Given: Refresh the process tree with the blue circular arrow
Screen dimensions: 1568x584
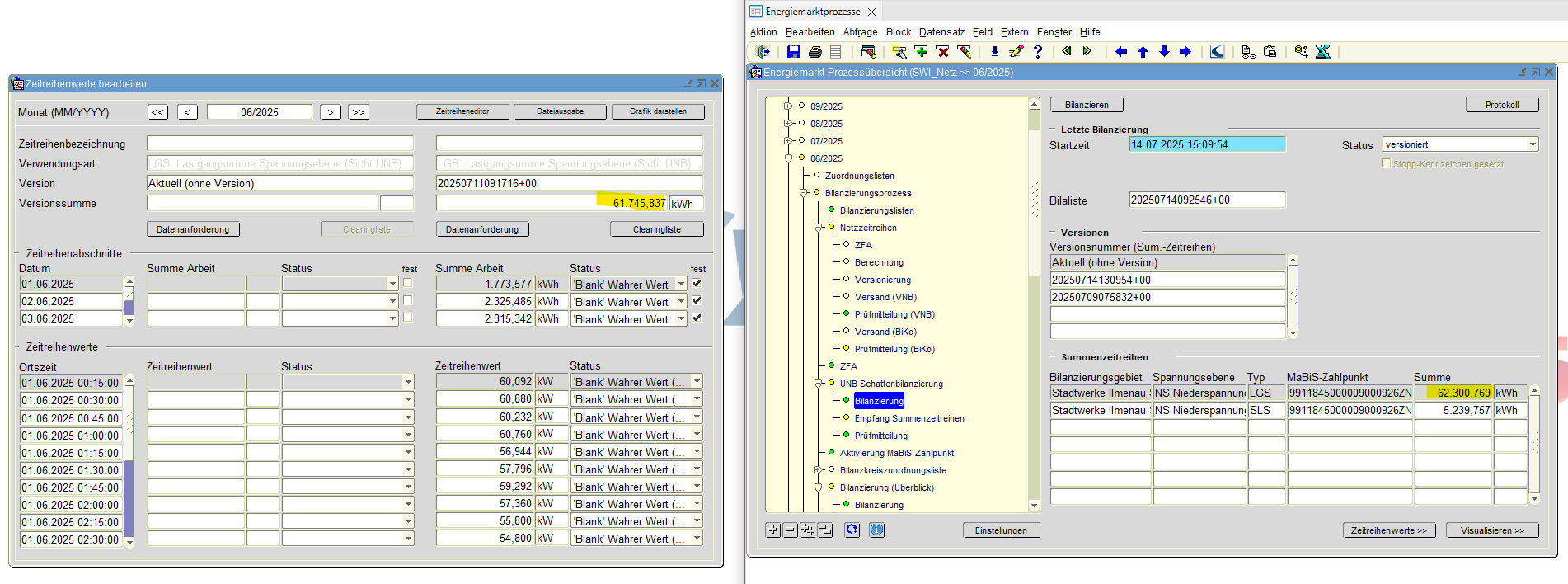Looking at the screenshot, I should point(852,530).
